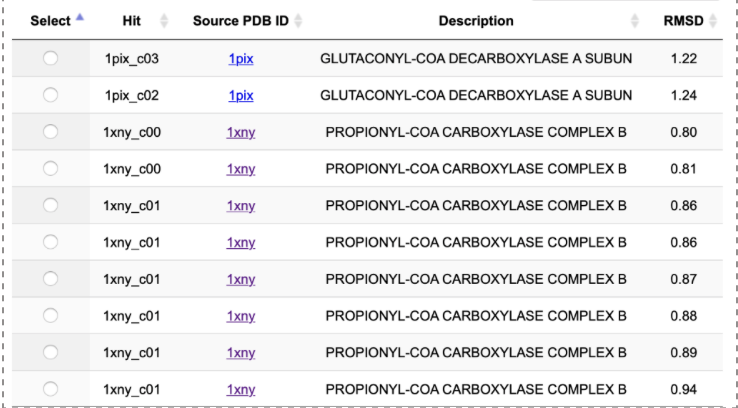This screenshot has height=408, width=738.
Task: Click the RMSD value 1.24 cell
Action: coord(684,96)
